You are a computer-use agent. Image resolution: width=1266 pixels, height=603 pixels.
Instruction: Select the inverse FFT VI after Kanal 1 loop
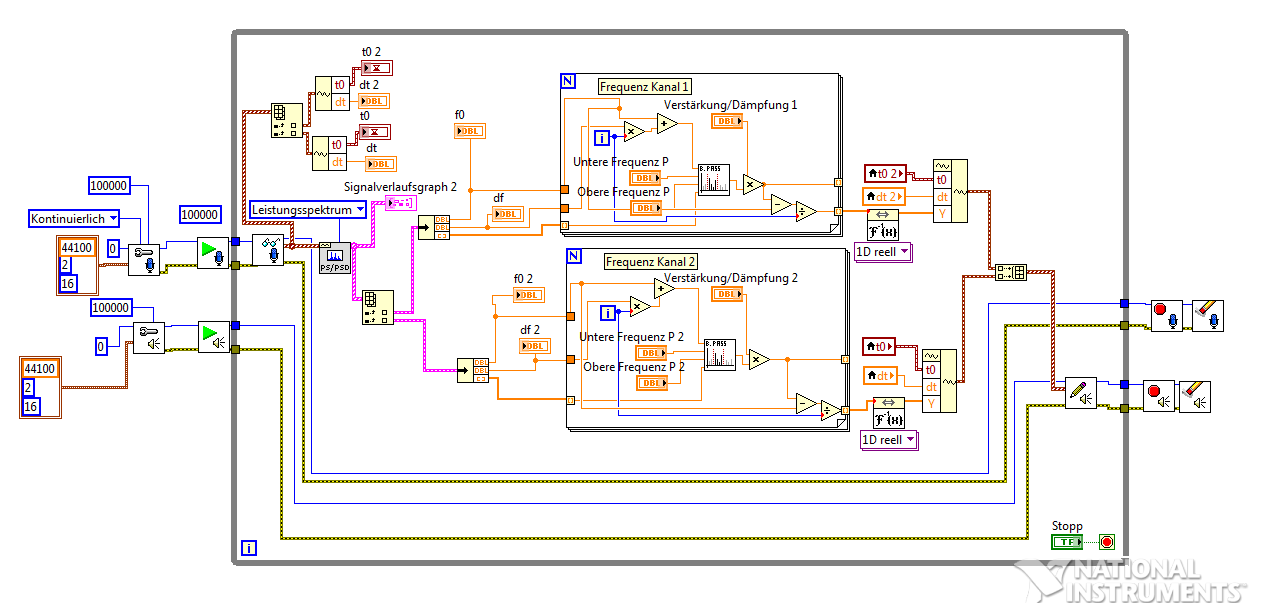pos(882,225)
